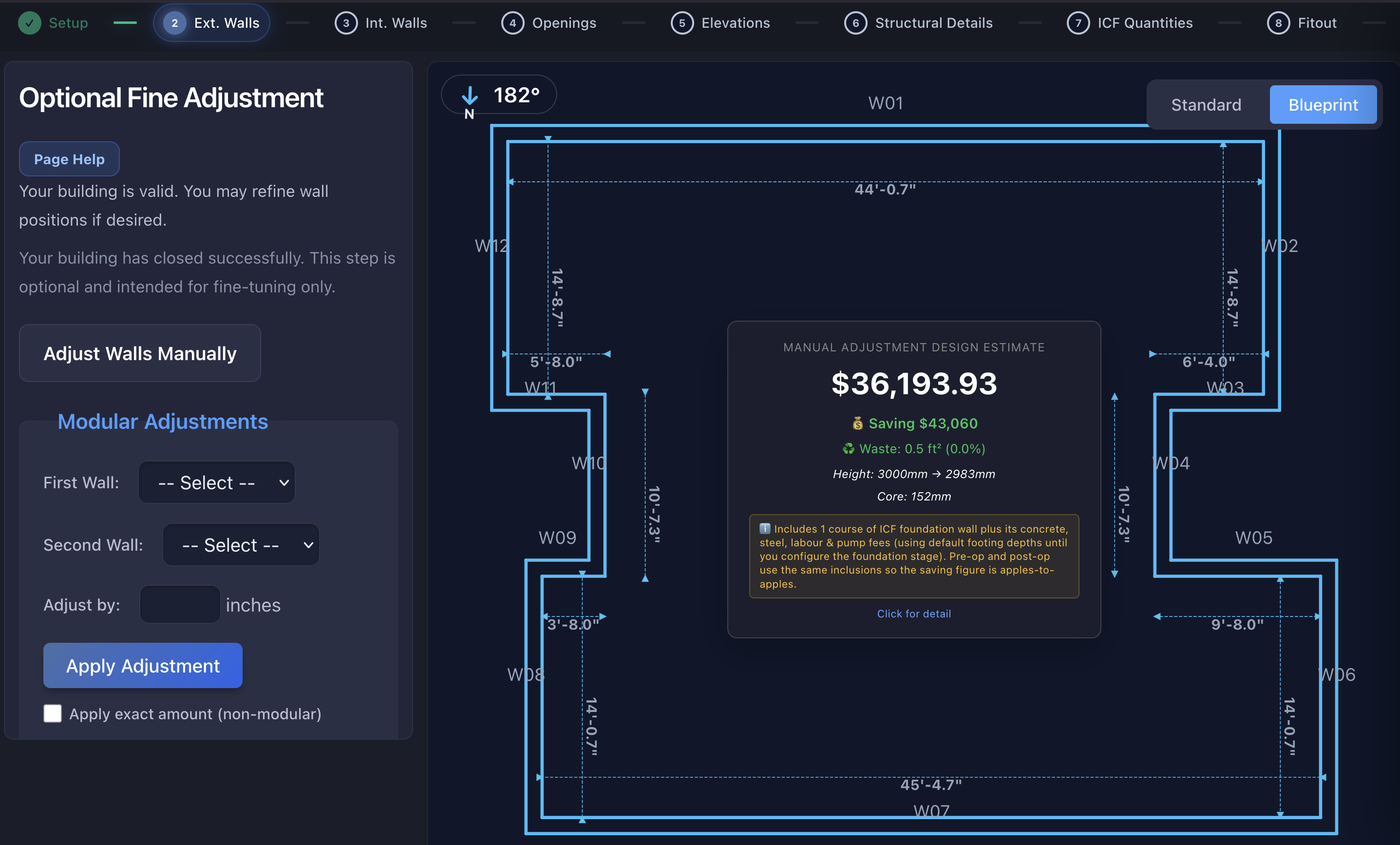Click the green Setup checkmark icon
The width and height of the screenshot is (1400, 845).
pyautogui.click(x=30, y=23)
